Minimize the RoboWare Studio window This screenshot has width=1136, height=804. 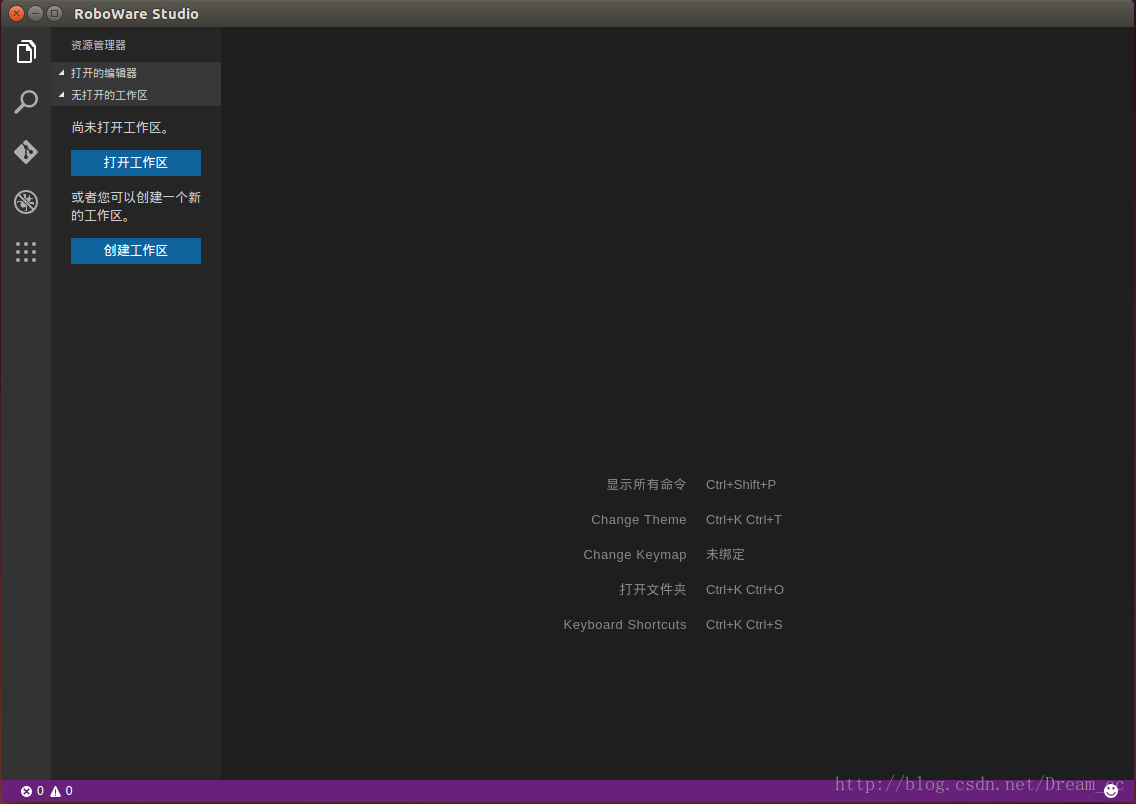[x=35, y=13]
